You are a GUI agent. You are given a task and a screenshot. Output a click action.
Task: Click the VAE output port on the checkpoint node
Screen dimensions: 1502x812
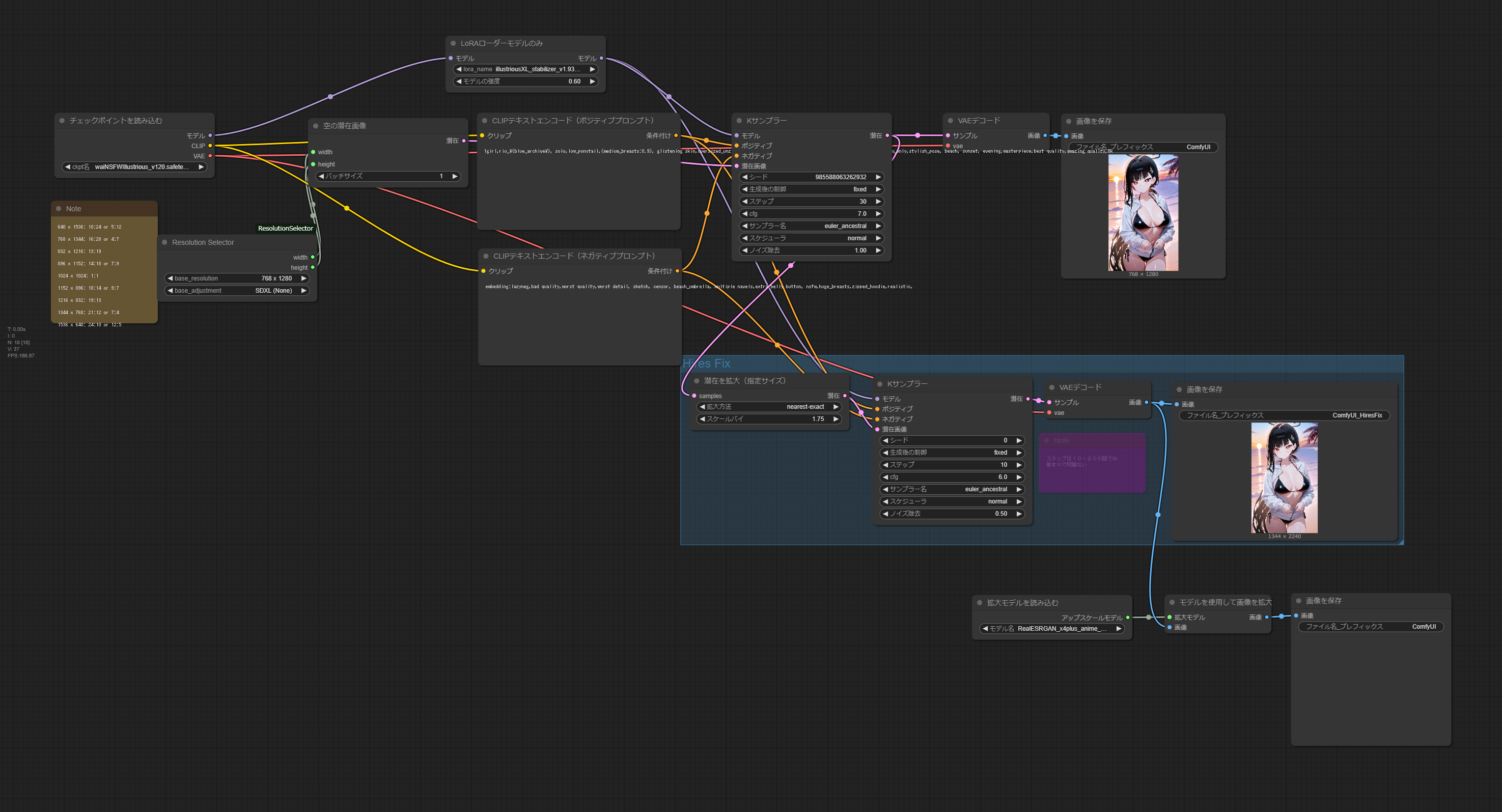tap(210, 156)
